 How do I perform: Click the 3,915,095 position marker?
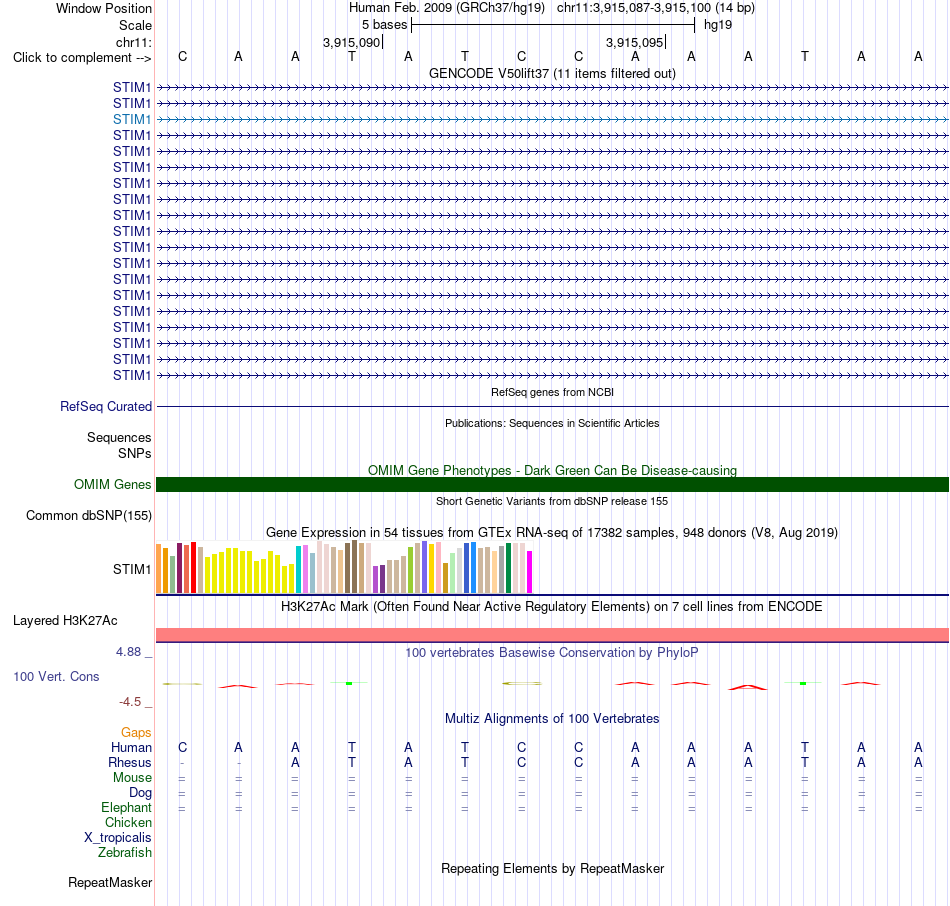pos(634,42)
